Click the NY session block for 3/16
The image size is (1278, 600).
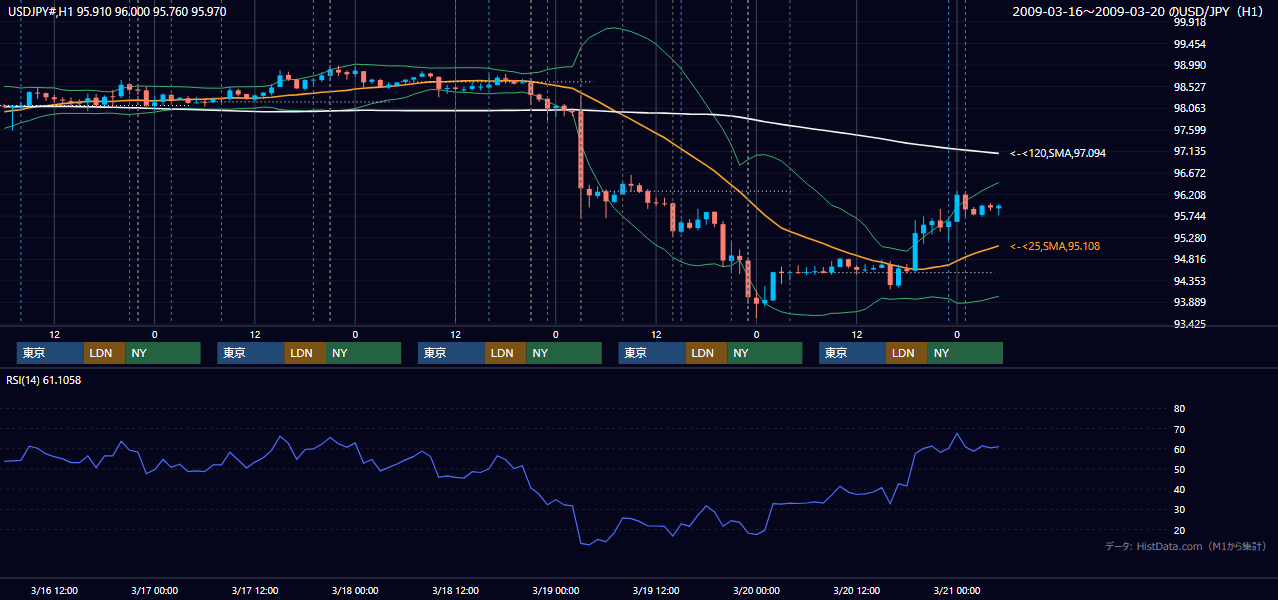pos(163,353)
